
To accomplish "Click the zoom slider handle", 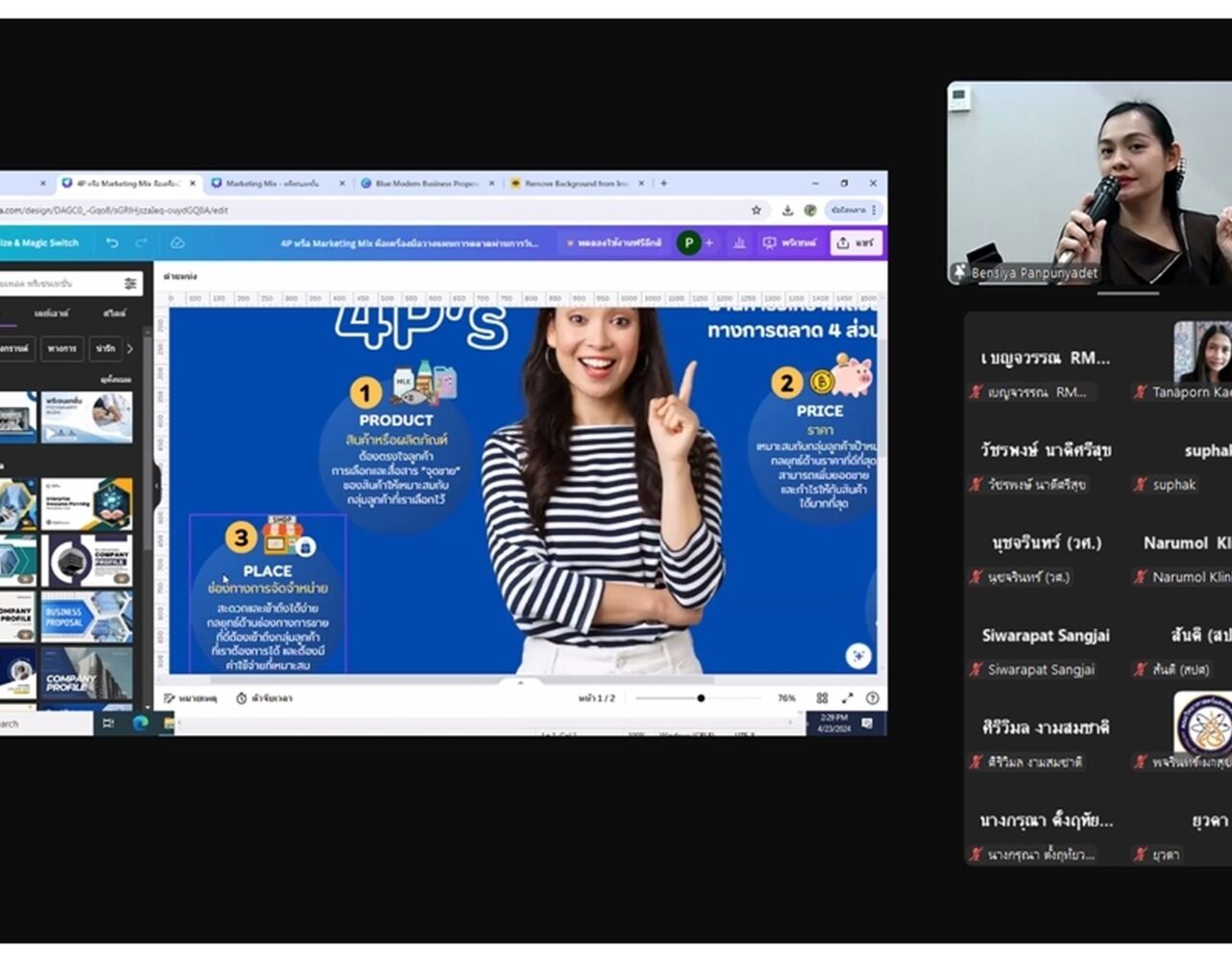I will pos(701,698).
